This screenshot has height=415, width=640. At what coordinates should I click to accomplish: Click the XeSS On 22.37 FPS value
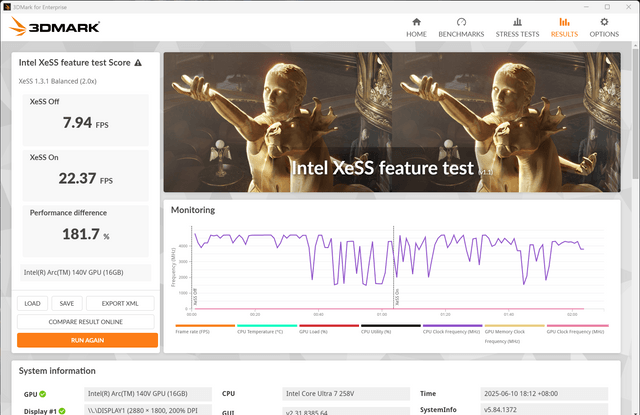point(85,178)
